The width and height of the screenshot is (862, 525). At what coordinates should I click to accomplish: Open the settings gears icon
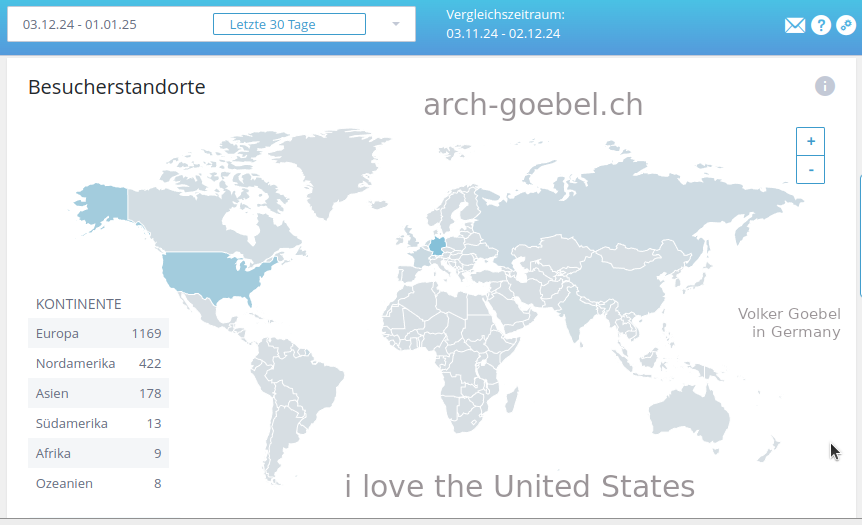tap(846, 25)
